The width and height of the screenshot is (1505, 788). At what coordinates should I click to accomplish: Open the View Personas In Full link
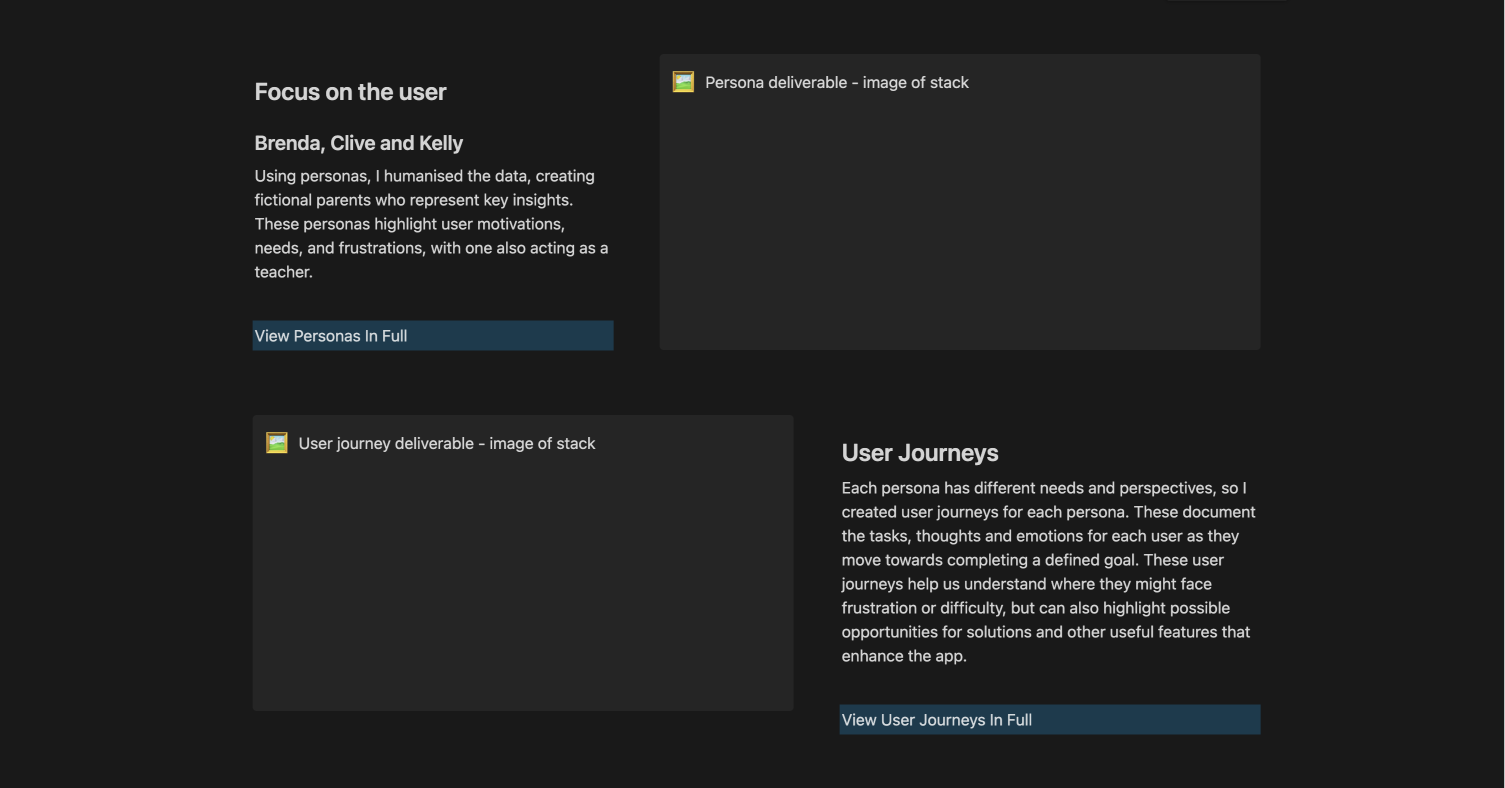coord(331,336)
